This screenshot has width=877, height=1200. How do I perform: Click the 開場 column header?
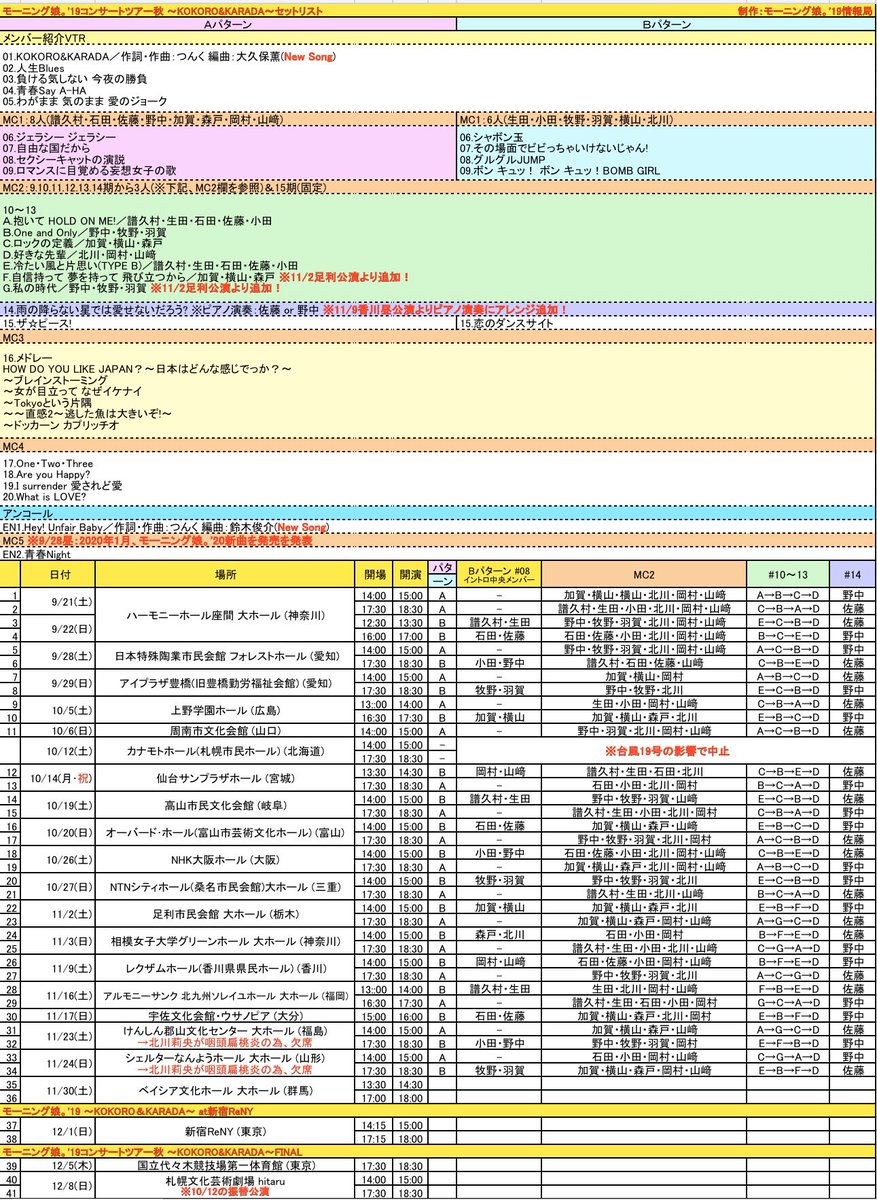375,574
